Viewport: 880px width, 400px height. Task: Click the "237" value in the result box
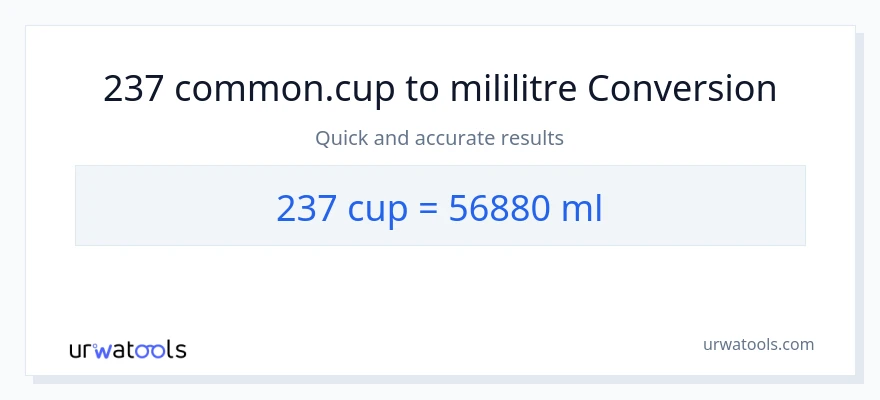[306, 207]
